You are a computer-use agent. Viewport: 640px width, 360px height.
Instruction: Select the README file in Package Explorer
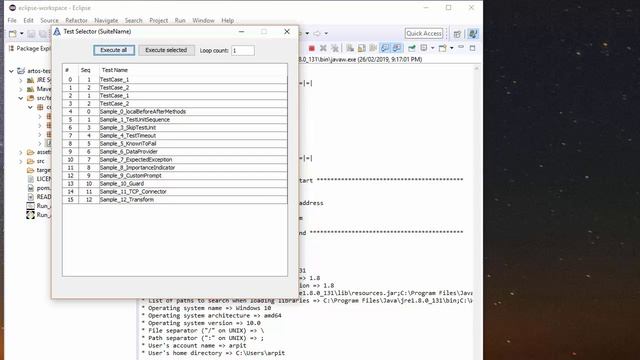point(39,197)
